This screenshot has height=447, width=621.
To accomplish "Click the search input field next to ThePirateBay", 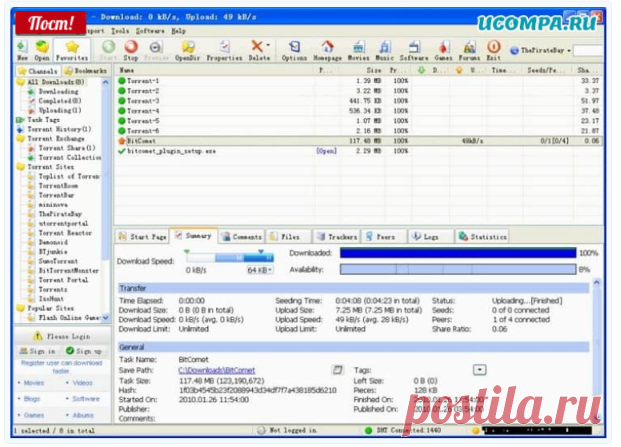I will [x=588, y=51].
